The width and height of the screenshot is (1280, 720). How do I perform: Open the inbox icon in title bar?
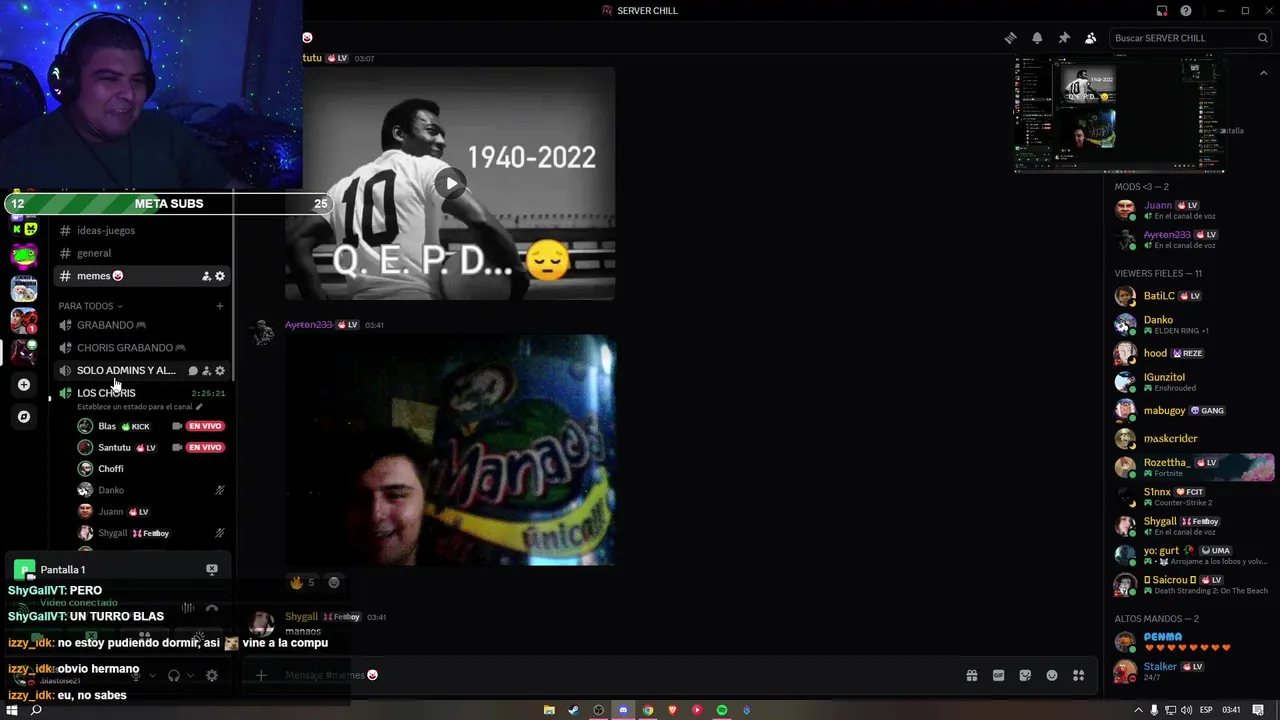(x=1162, y=11)
